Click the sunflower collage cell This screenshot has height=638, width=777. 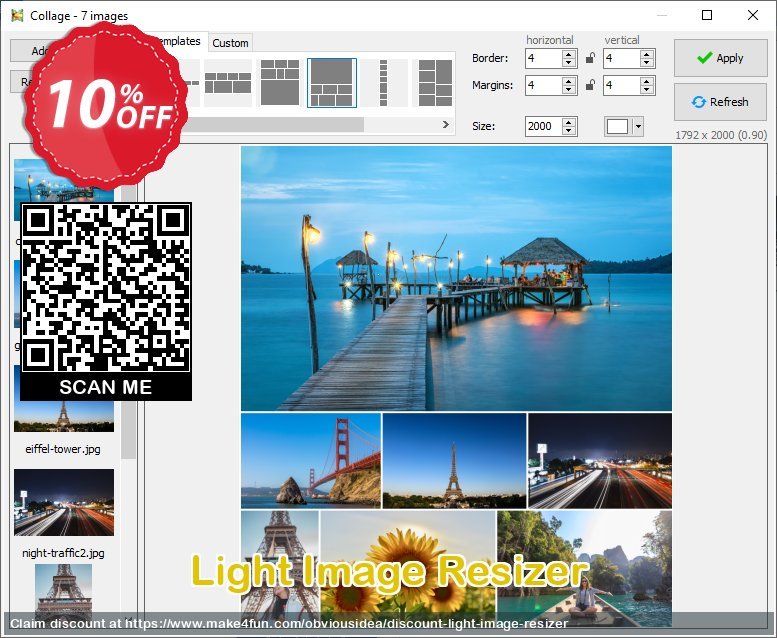pyautogui.click(x=408, y=568)
